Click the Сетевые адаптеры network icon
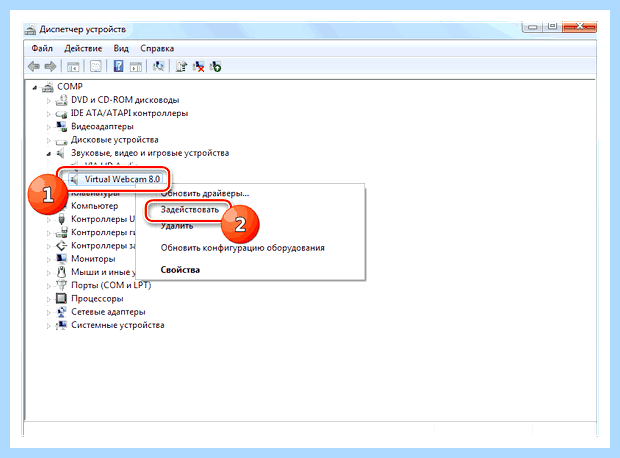The width and height of the screenshot is (620, 458). (61, 312)
